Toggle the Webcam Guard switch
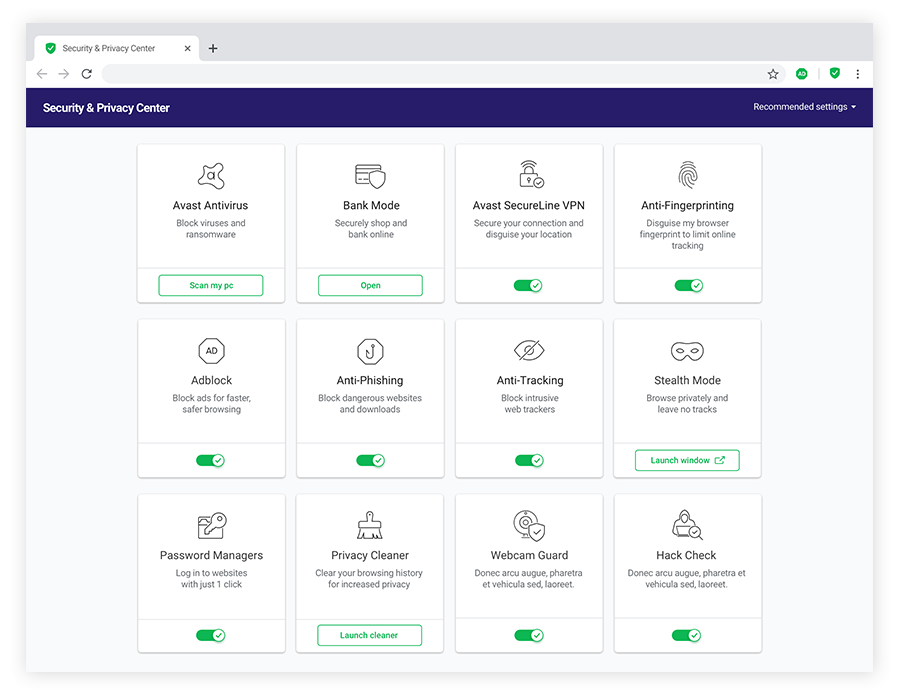The width and height of the screenshot is (900, 695). [529, 635]
